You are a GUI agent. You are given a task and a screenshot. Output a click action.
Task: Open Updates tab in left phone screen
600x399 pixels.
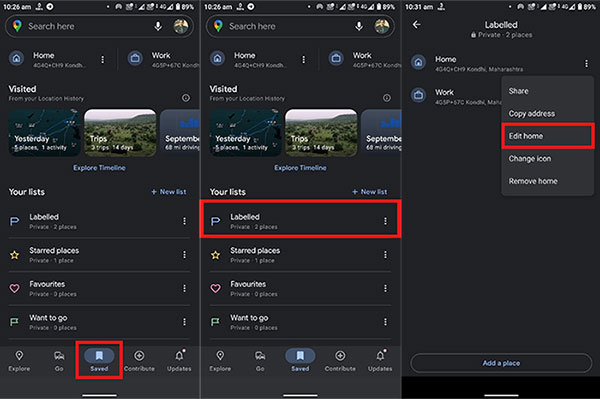179,361
